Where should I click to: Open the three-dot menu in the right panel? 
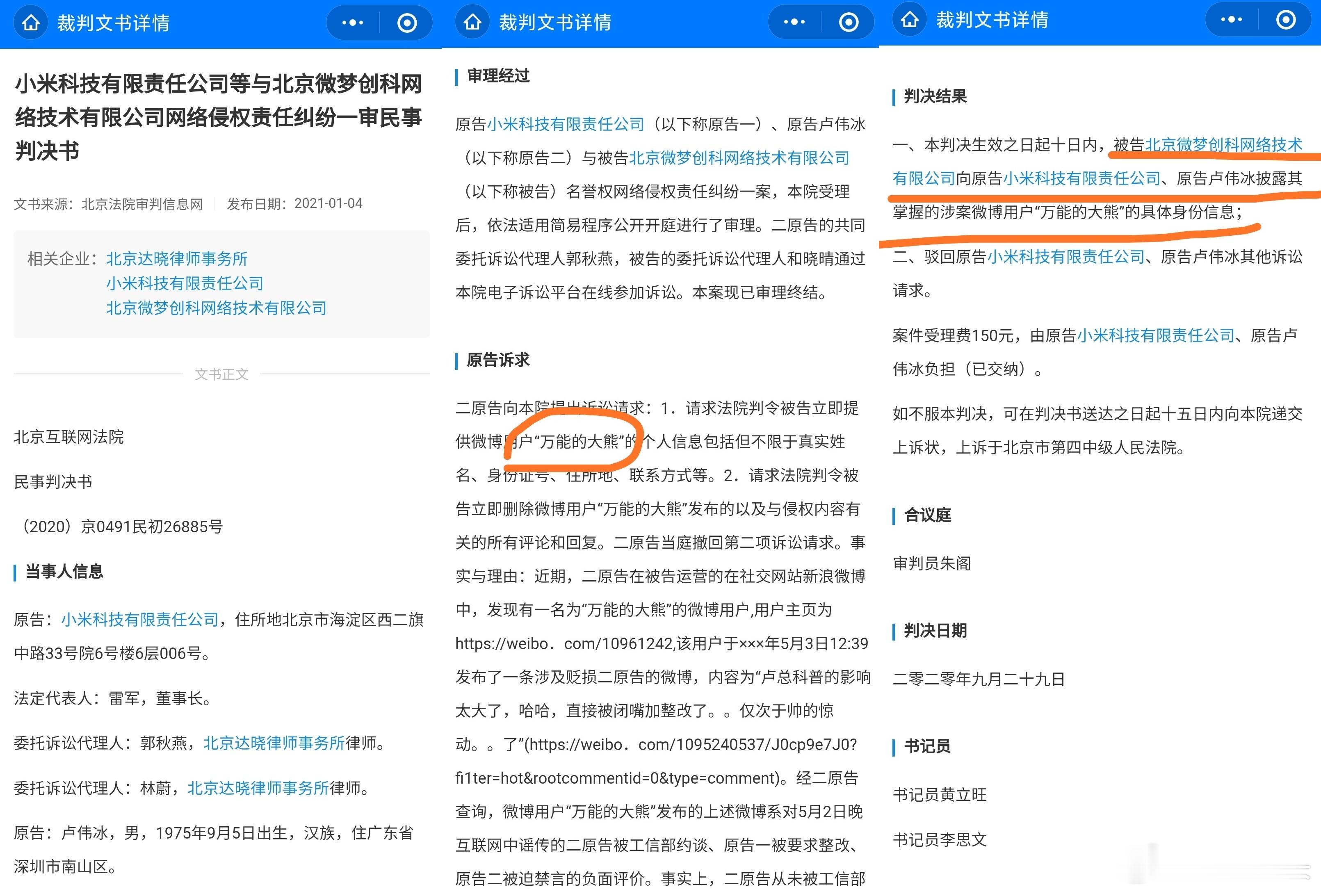[1231, 20]
